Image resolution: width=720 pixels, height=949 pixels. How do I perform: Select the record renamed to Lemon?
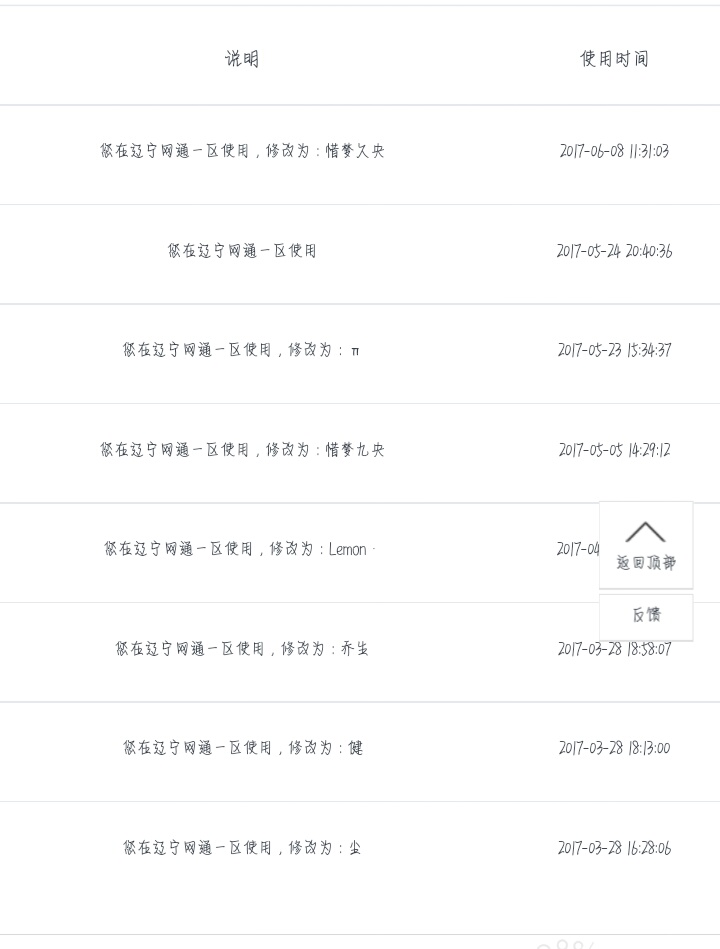[240, 549]
